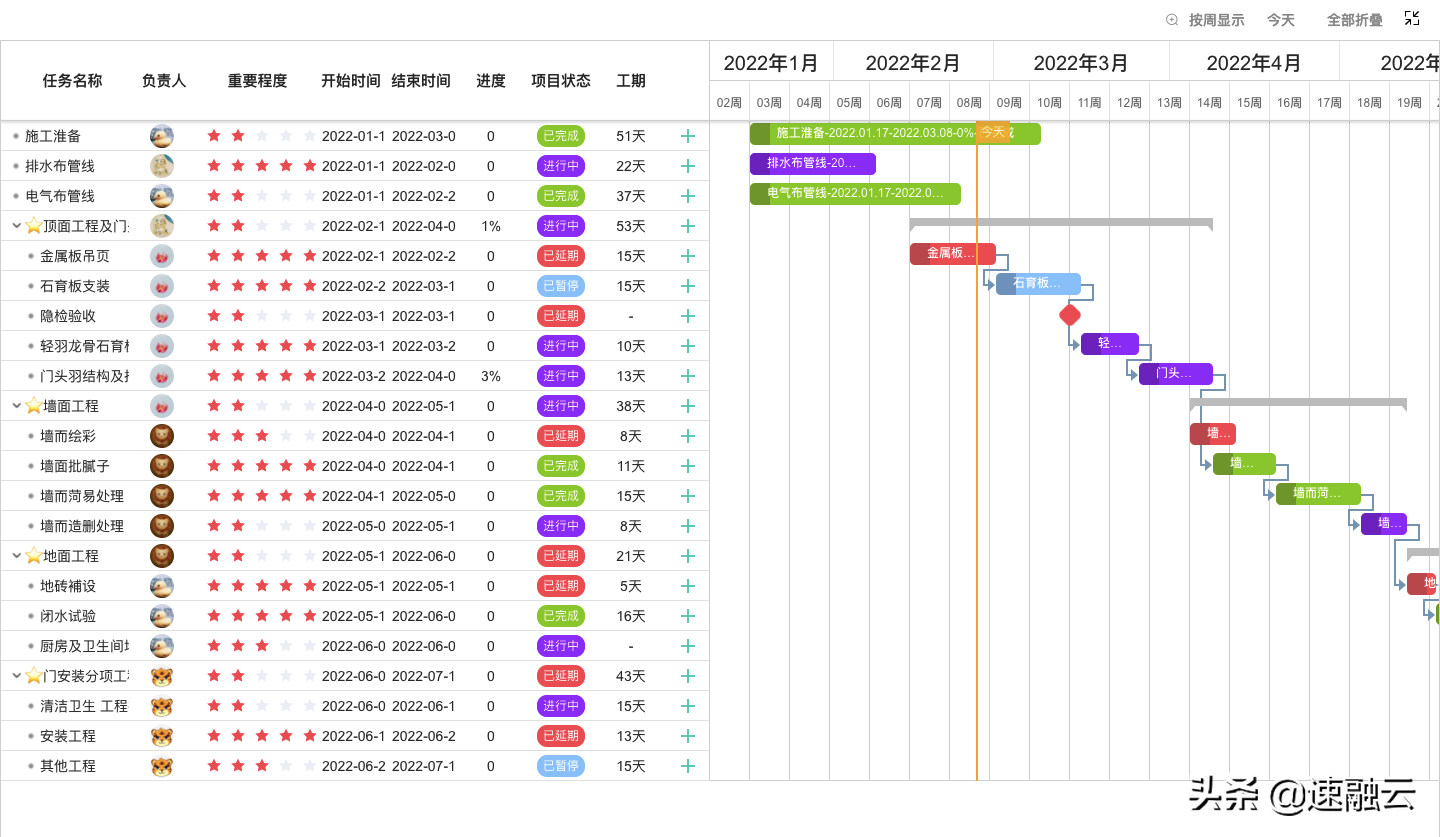Image resolution: width=1440 pixels, height=837 pixels.
Task: Click 全部折叠 to collapse all
Action: [x=1355, y=20]
